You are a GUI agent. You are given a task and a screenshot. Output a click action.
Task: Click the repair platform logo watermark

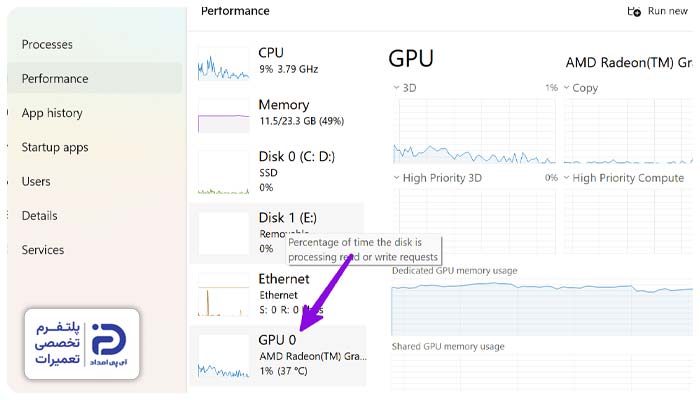(x=82, y=344)
